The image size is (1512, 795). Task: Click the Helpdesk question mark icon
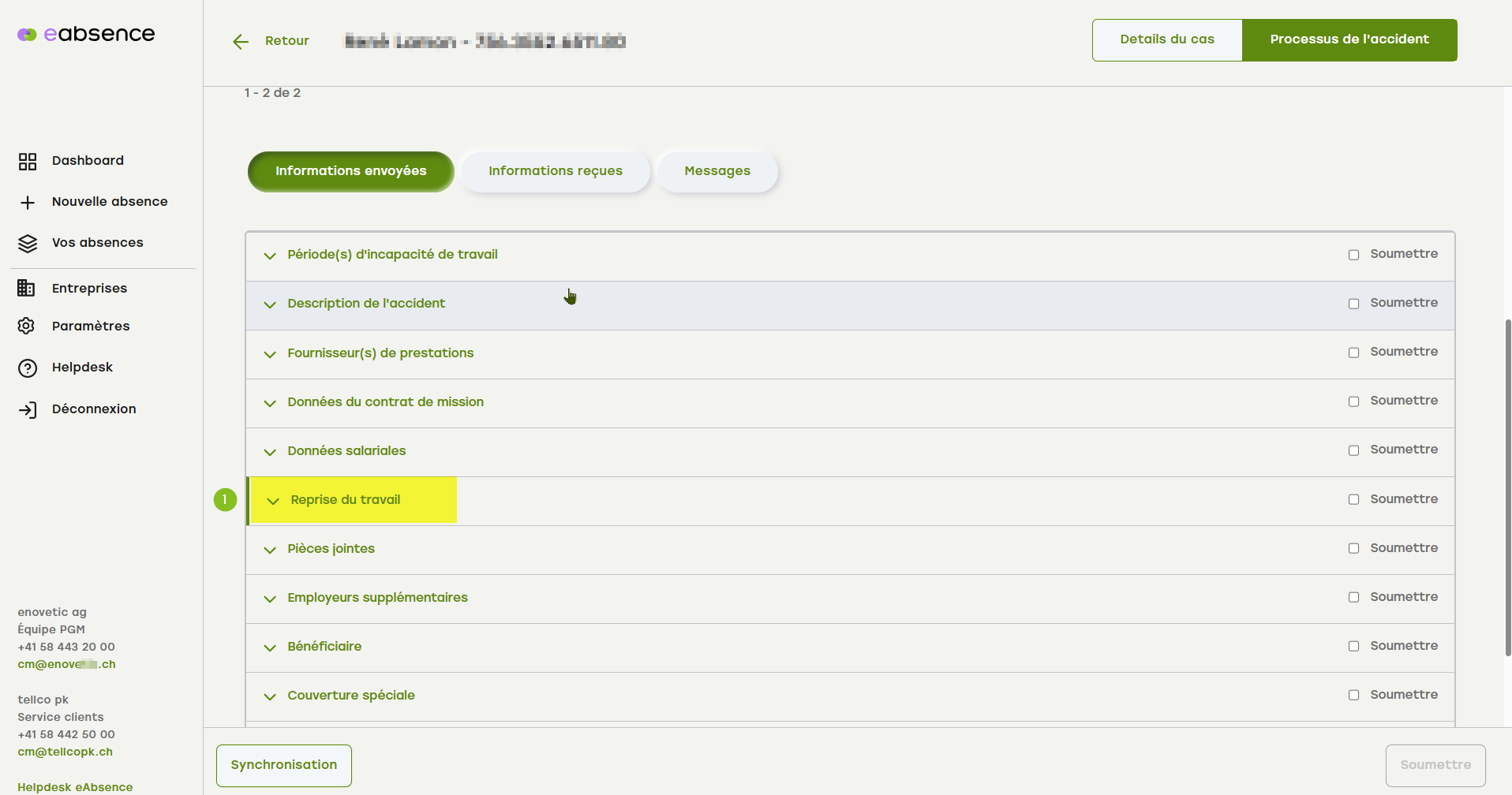(x=28, y=368)
